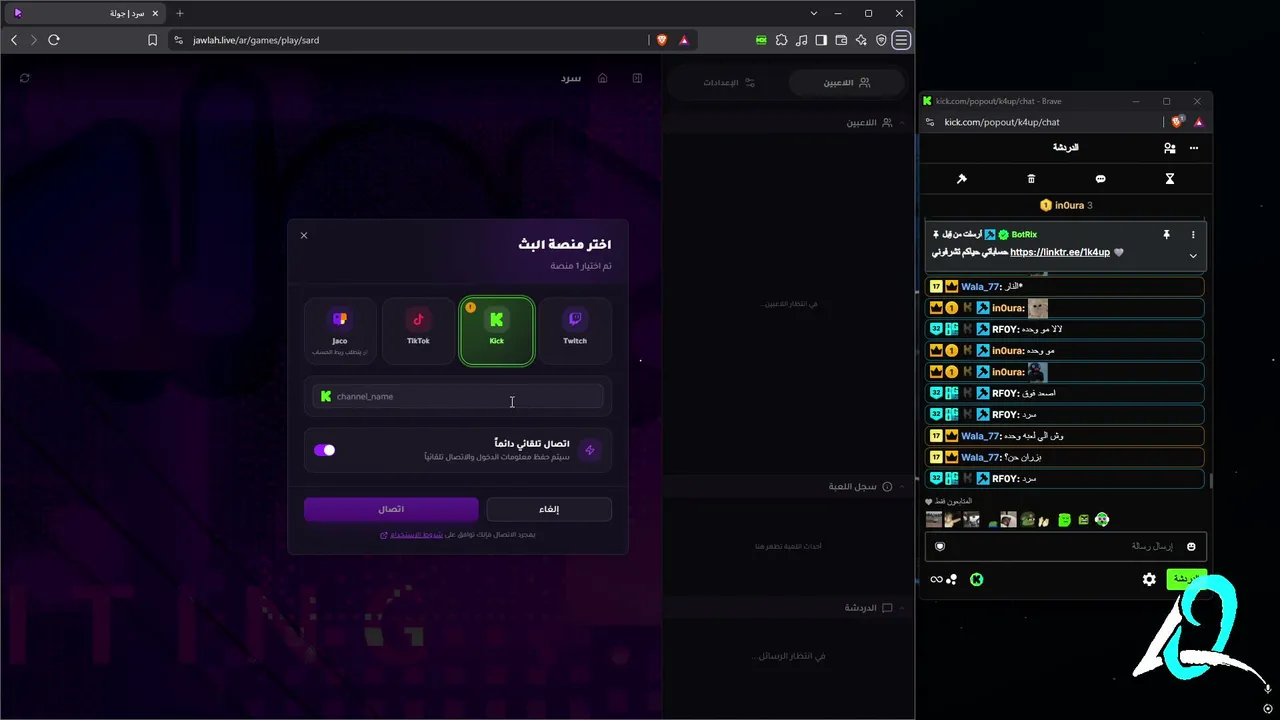
Task: Select the Jaco streaming platform card
Action: (x=340, y=331)
